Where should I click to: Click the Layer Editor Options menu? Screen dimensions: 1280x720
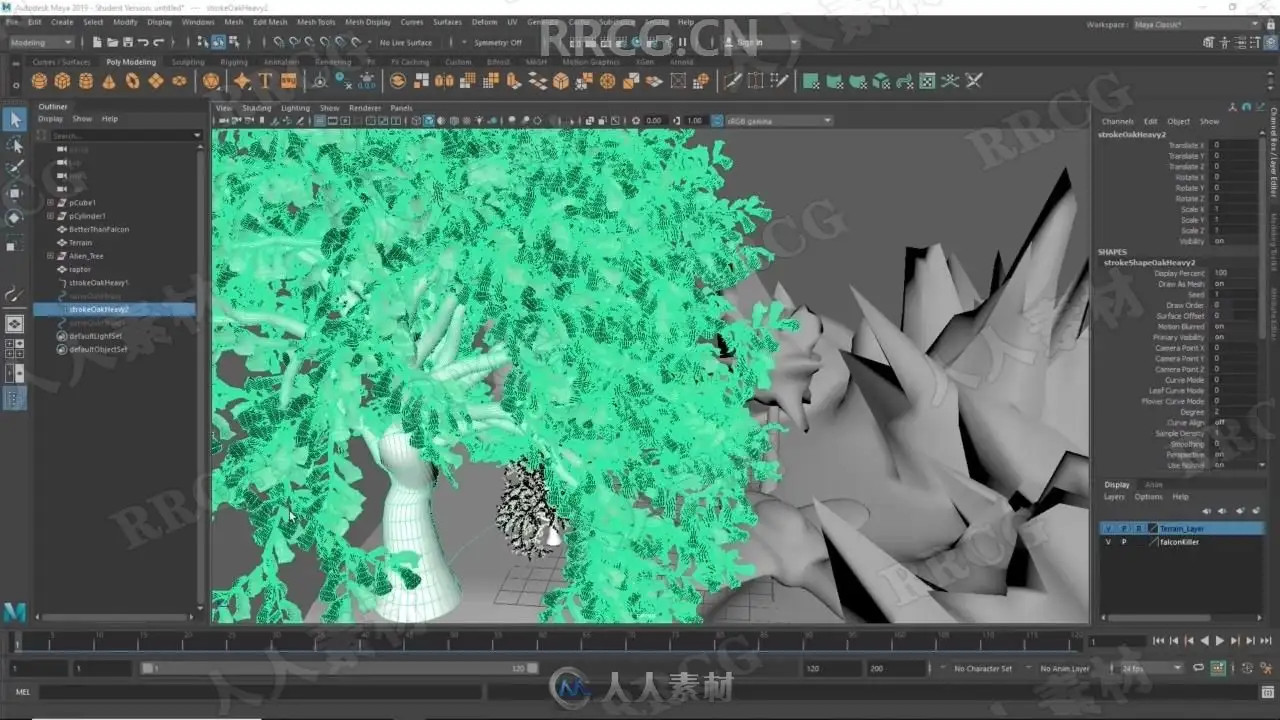[x=1148, y=497]
